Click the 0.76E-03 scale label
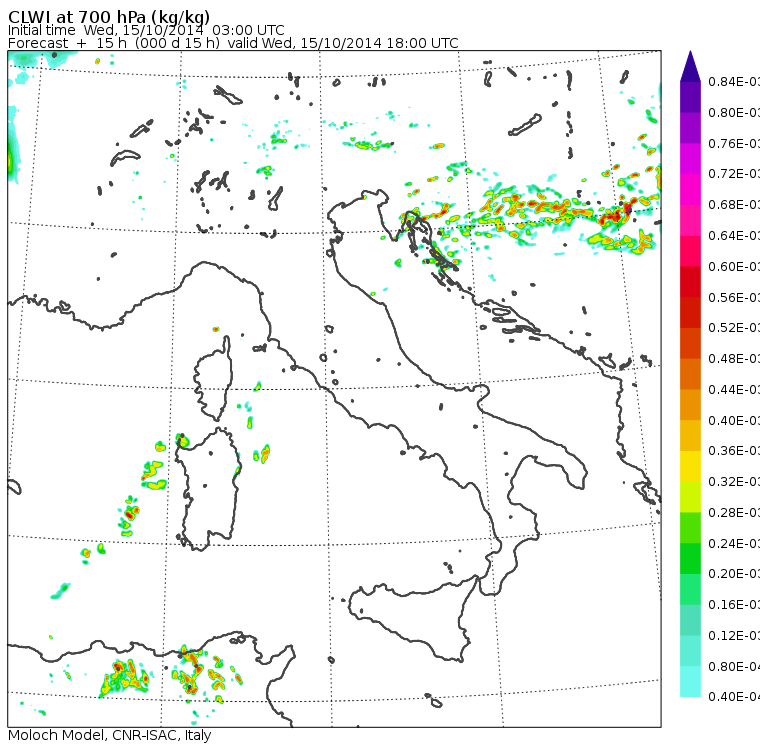 pos(734,143)
